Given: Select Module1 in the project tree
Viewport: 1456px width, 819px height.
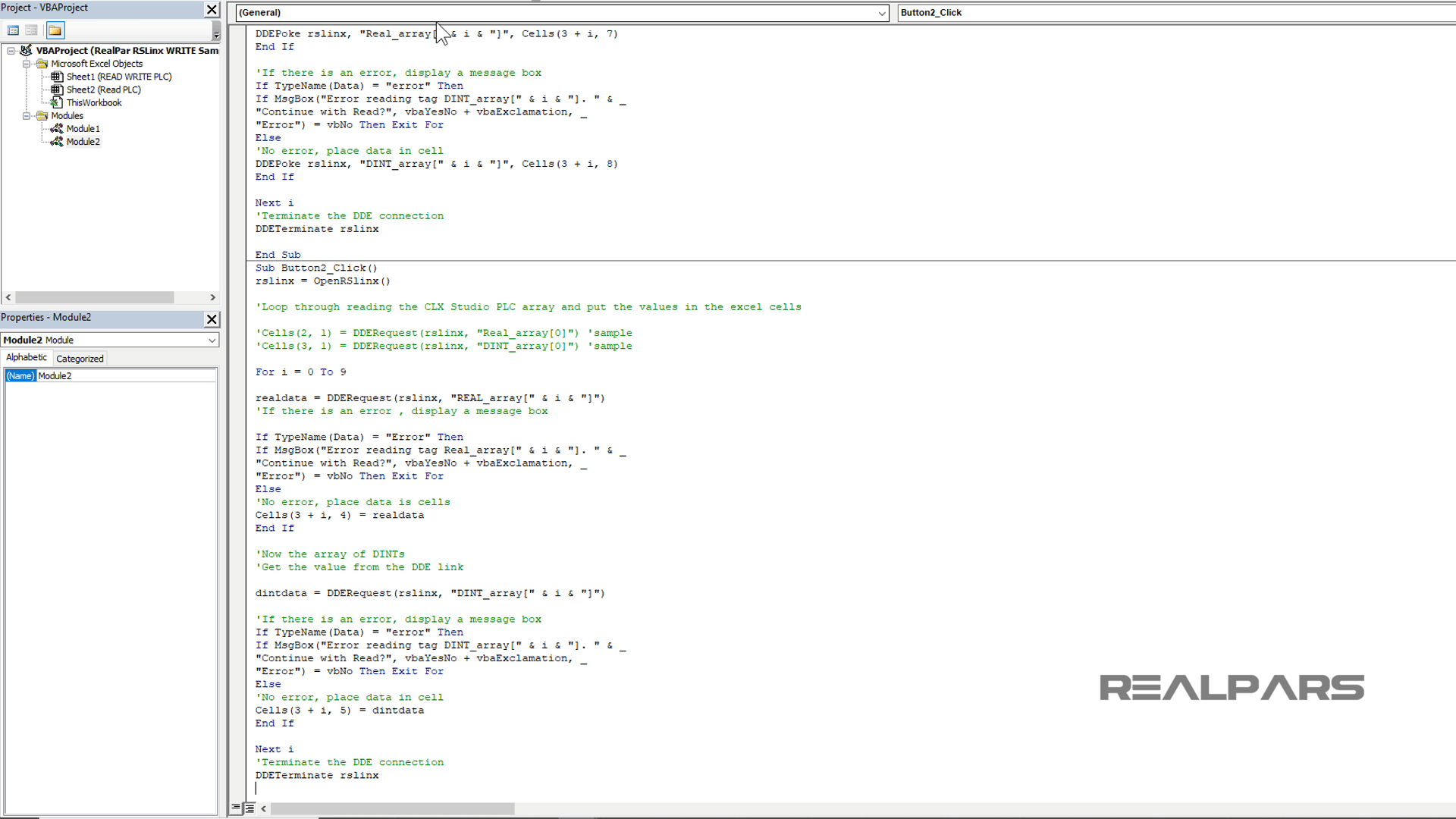Looking at the screenshot, I should 83,129.
